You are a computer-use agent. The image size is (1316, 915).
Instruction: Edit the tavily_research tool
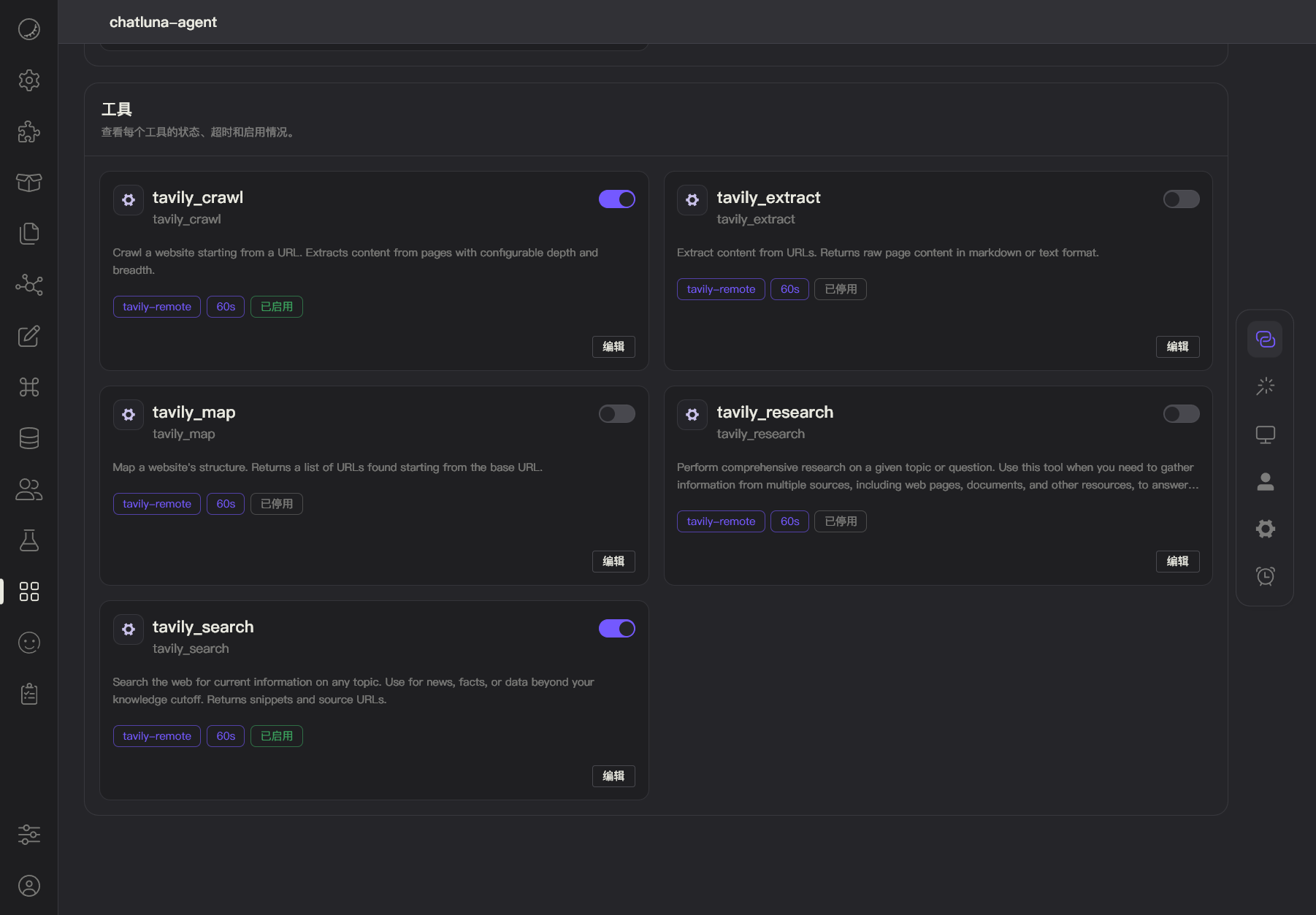[x=1177, y=562]
